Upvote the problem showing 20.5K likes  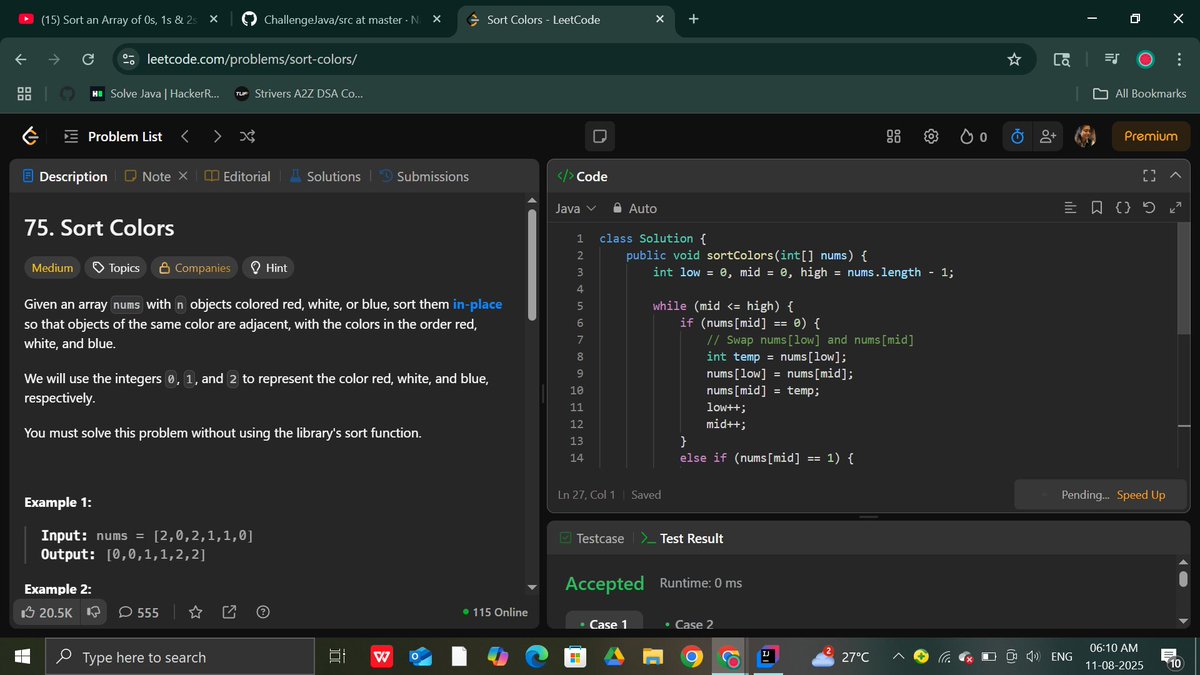point(47,612)
